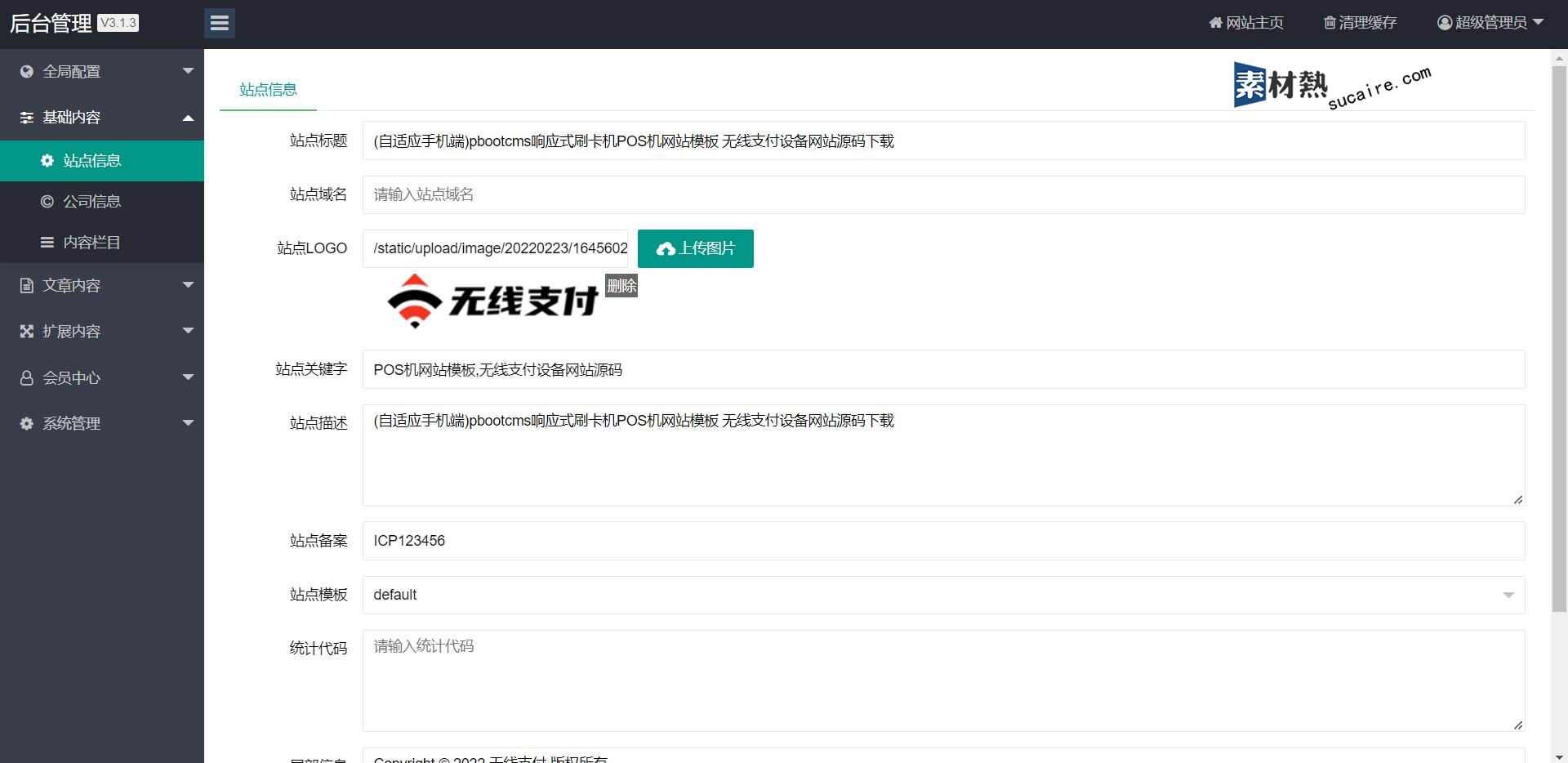Collapse the 基础内容 menu arrow
This screenshot has width=1568, height=763.
188,118
